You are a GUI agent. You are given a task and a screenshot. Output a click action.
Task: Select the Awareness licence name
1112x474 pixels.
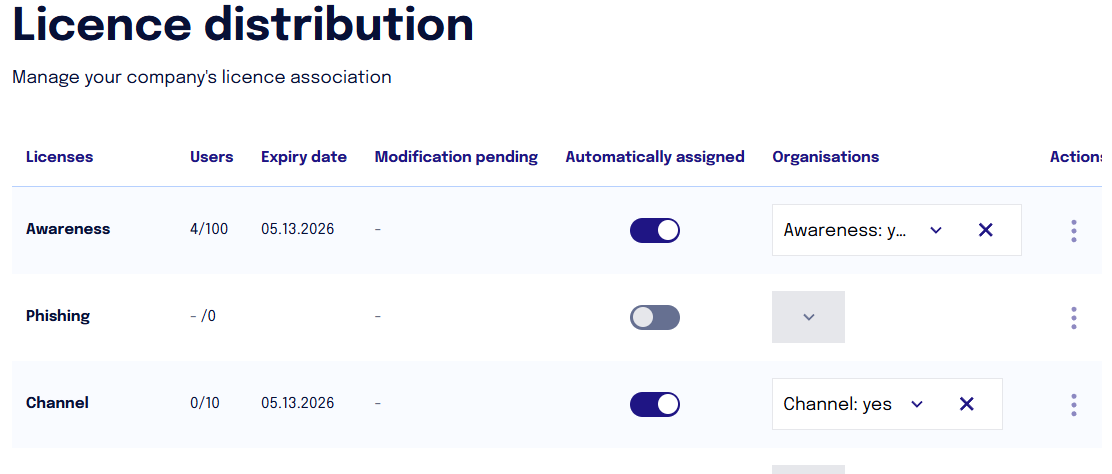(68, 229)
